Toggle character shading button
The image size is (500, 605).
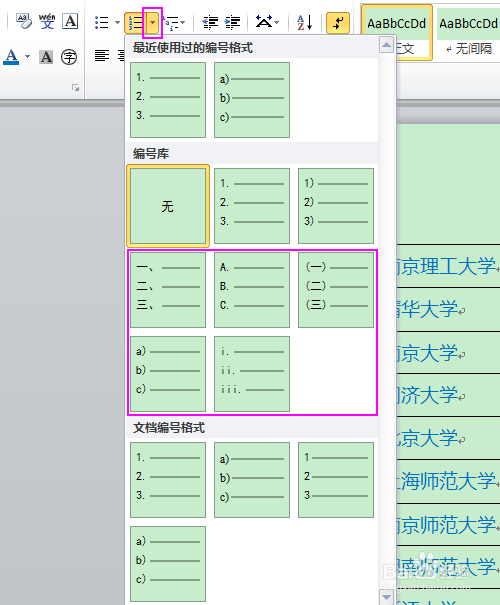[x=46, y=57]
